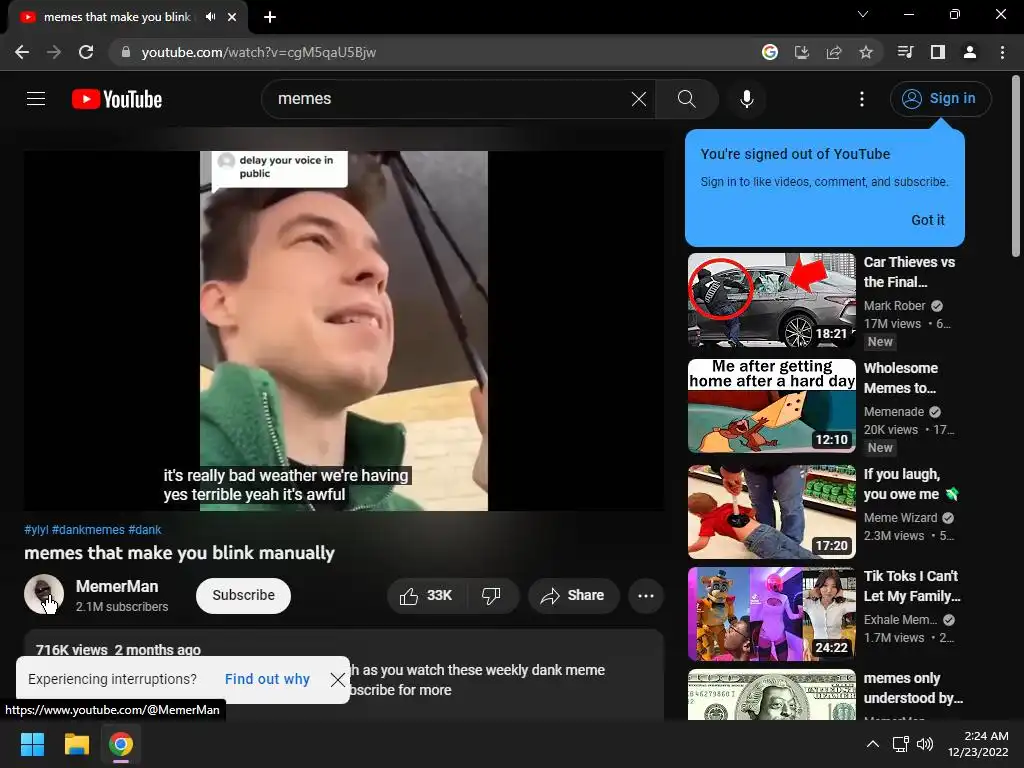The width and height of the screenshot is (1024, 768).
Task: Open Wholesome Memes video thumbnail
Action: click(771, 406)
